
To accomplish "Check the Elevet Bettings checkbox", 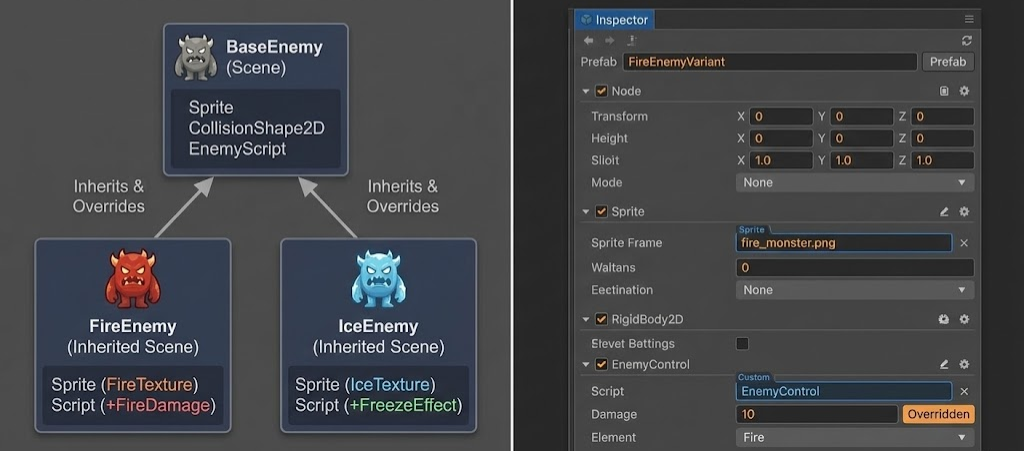I will pos(742,344).
